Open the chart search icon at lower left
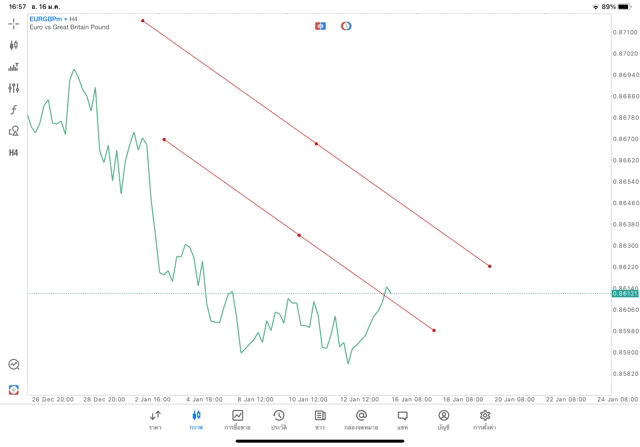Screen dimensions: 640x447 [x=14, y=365]
